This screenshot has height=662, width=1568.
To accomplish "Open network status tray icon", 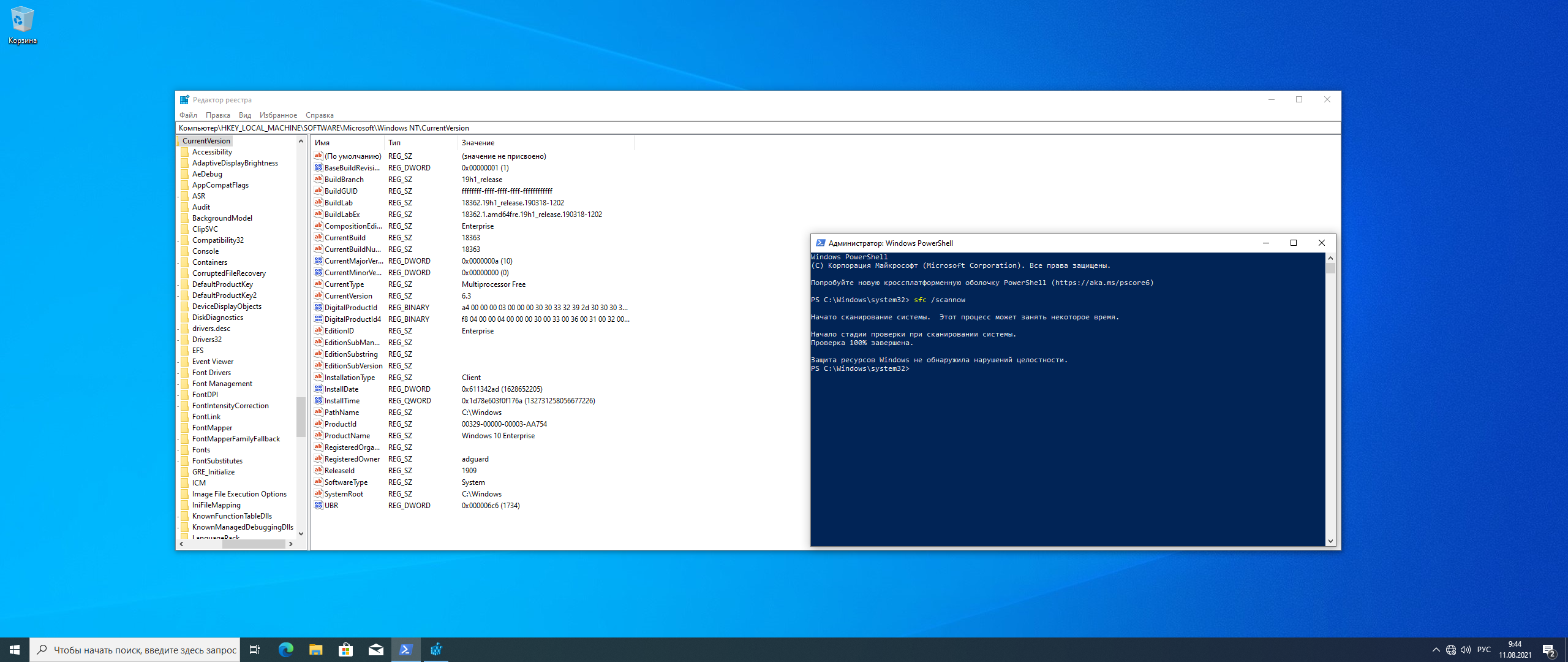I will point(1450,650).
